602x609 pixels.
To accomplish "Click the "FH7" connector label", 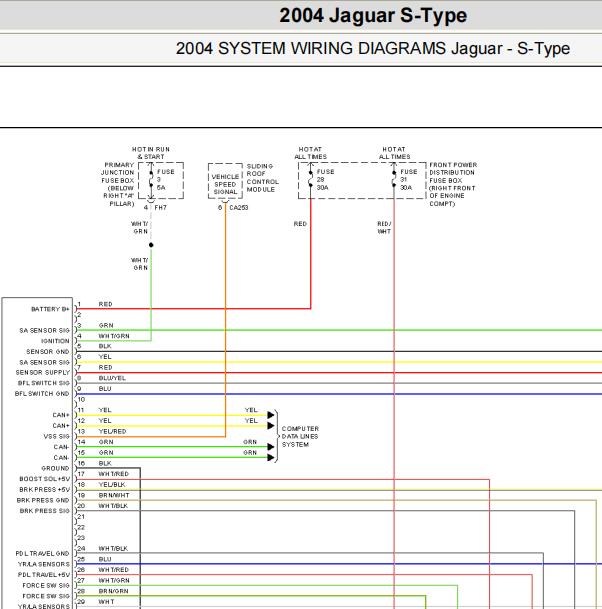I will tap(160, 207).
